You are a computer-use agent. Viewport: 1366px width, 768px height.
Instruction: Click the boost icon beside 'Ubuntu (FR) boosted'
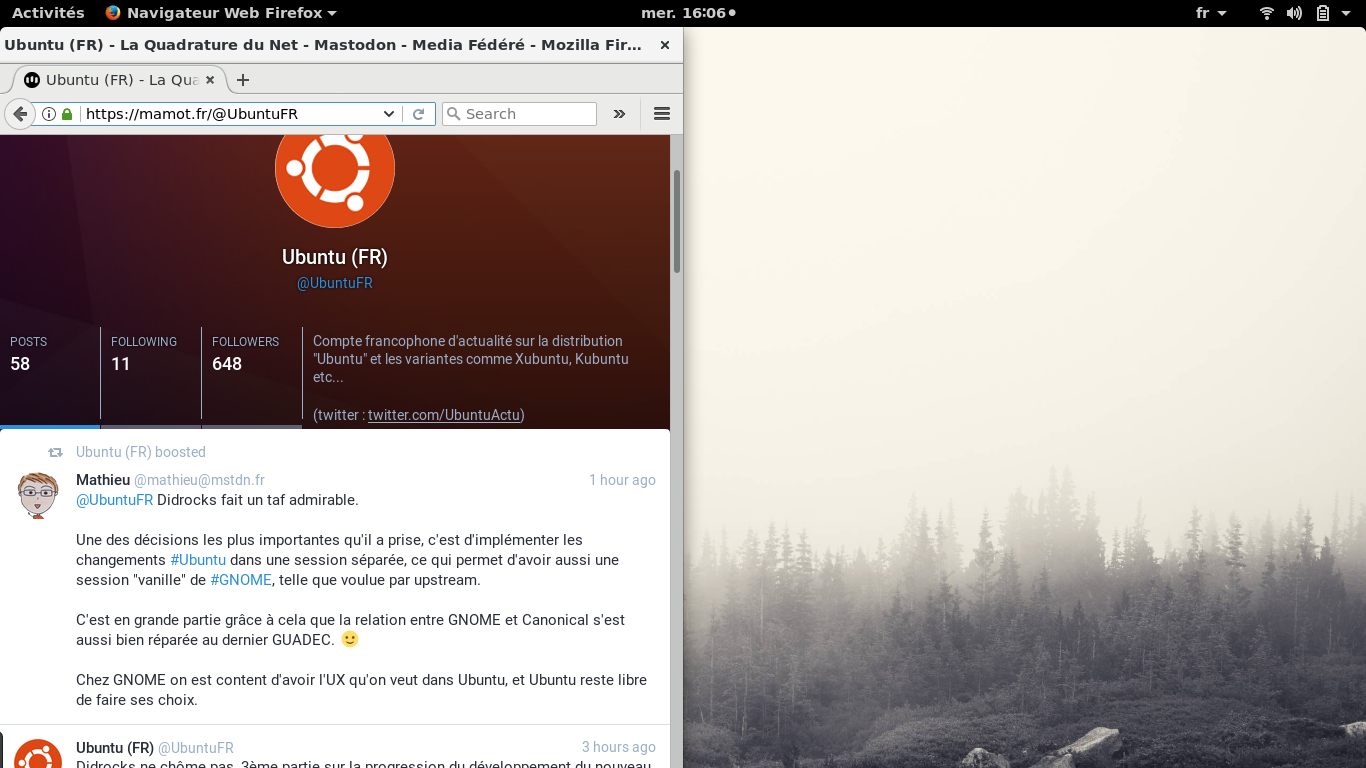[56, 452]
